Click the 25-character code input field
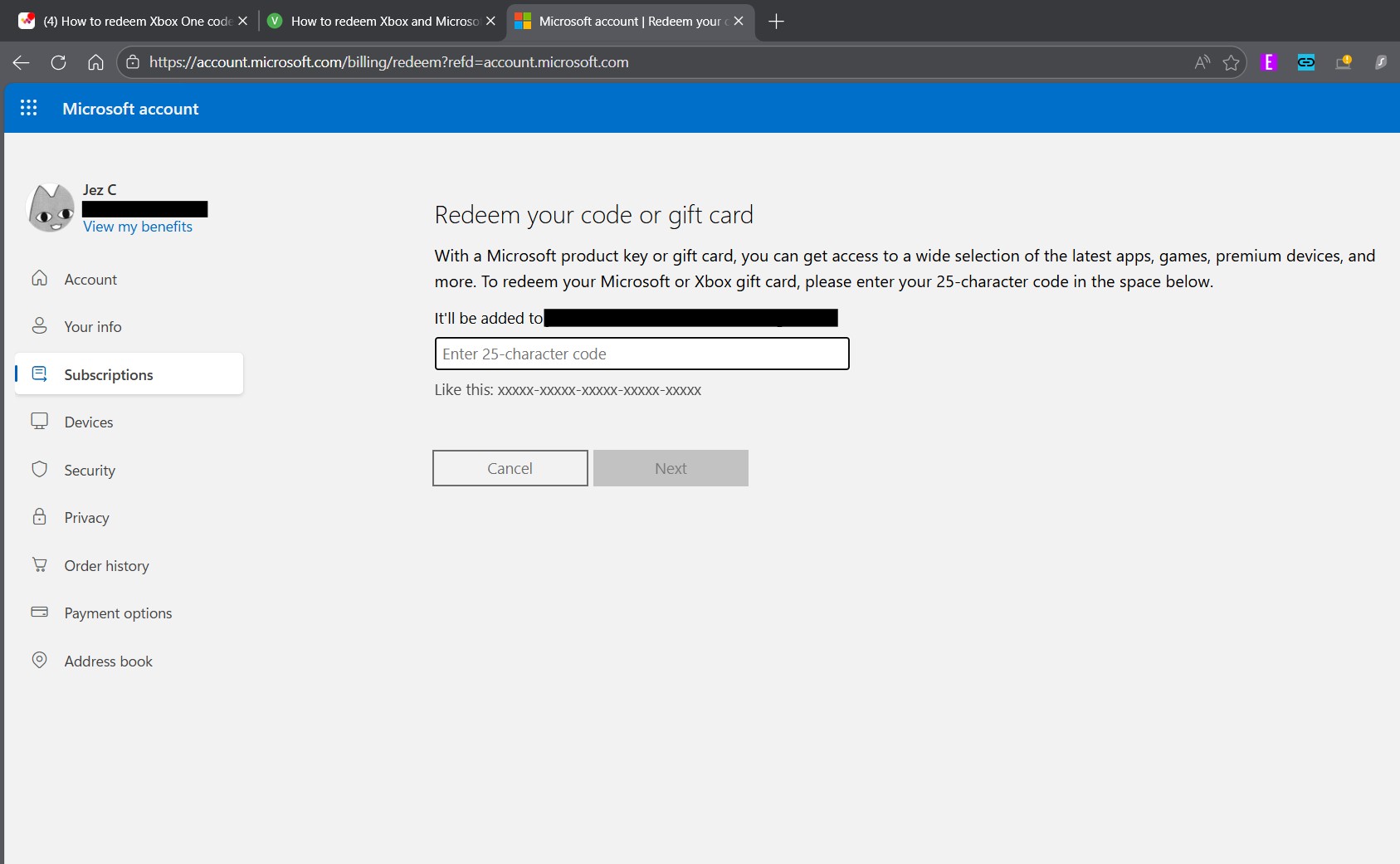The width and height of the screenshot is (1400, 864). tap(641, 354)
